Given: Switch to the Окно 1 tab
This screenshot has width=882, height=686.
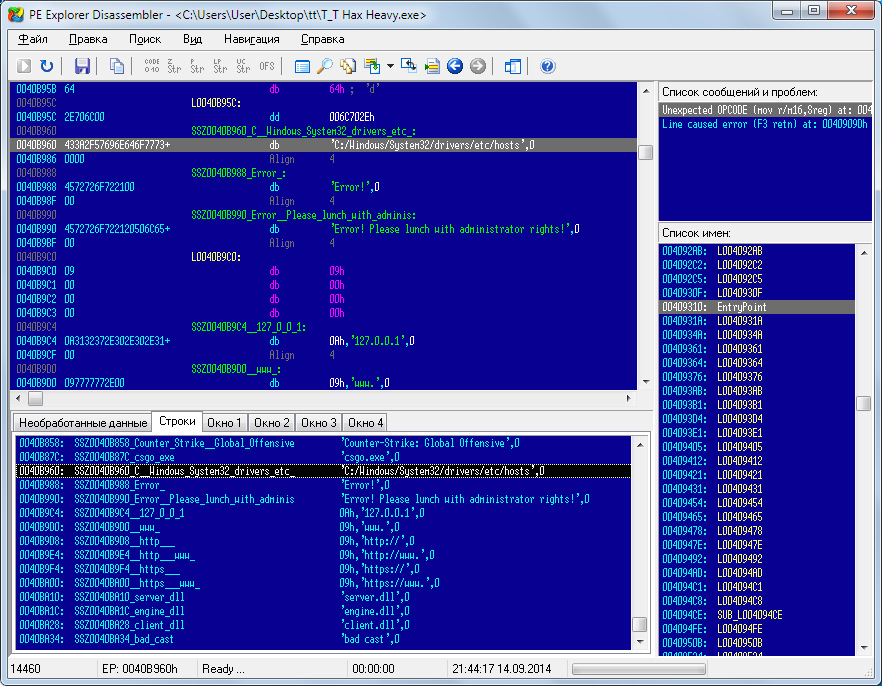Looking at the screenshot, I should coord(224,422).
